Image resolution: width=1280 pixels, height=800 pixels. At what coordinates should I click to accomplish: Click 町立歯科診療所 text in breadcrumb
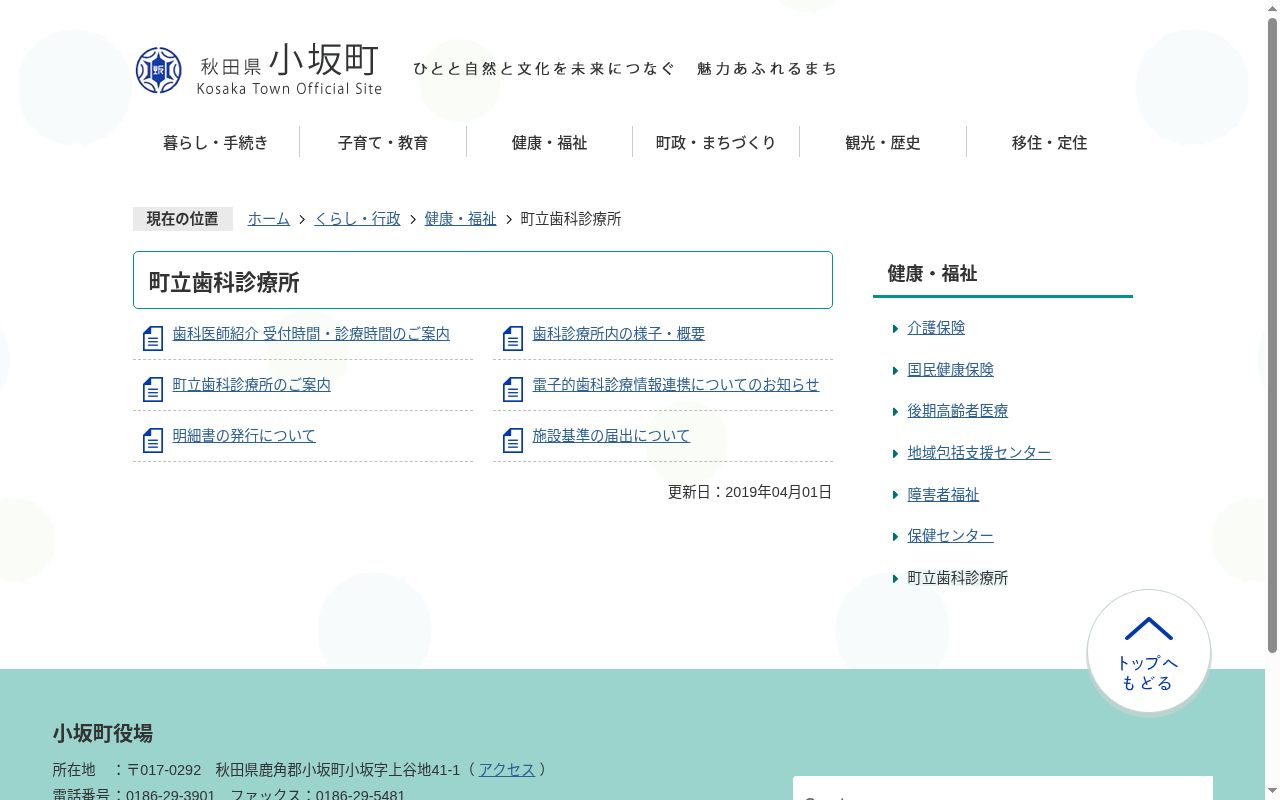571,219
